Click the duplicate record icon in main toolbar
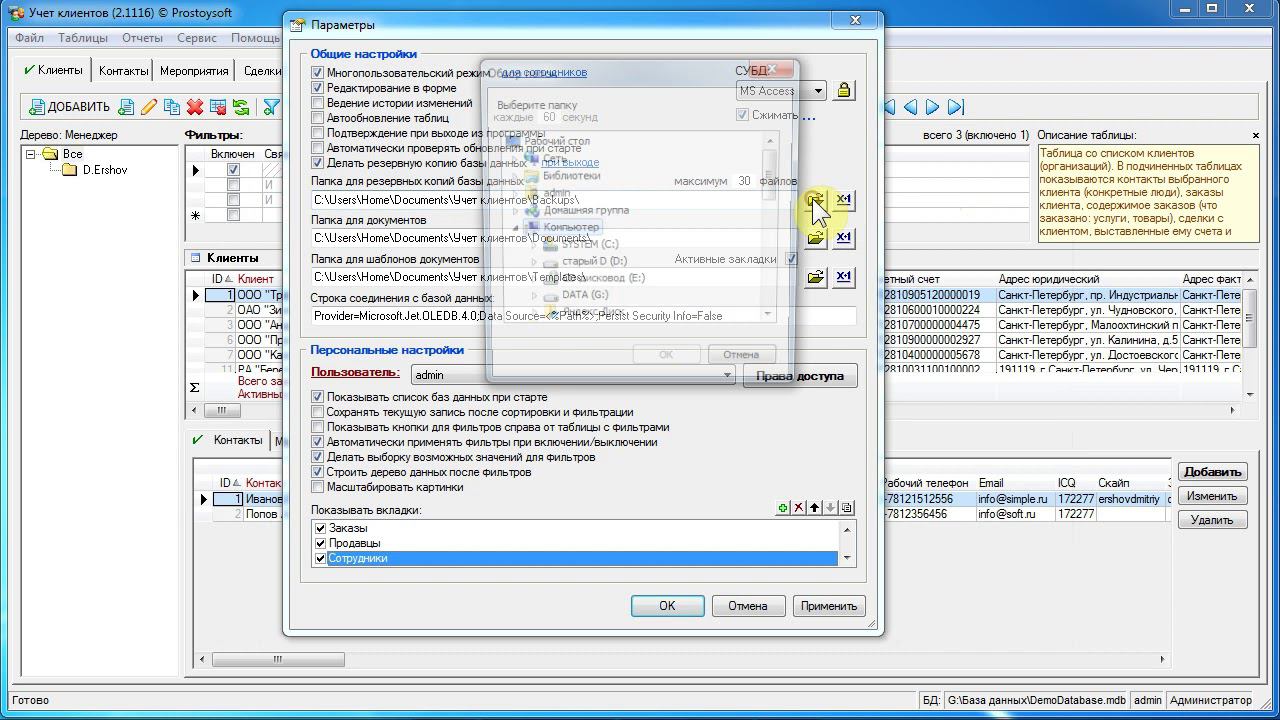 tap(172, 107)
